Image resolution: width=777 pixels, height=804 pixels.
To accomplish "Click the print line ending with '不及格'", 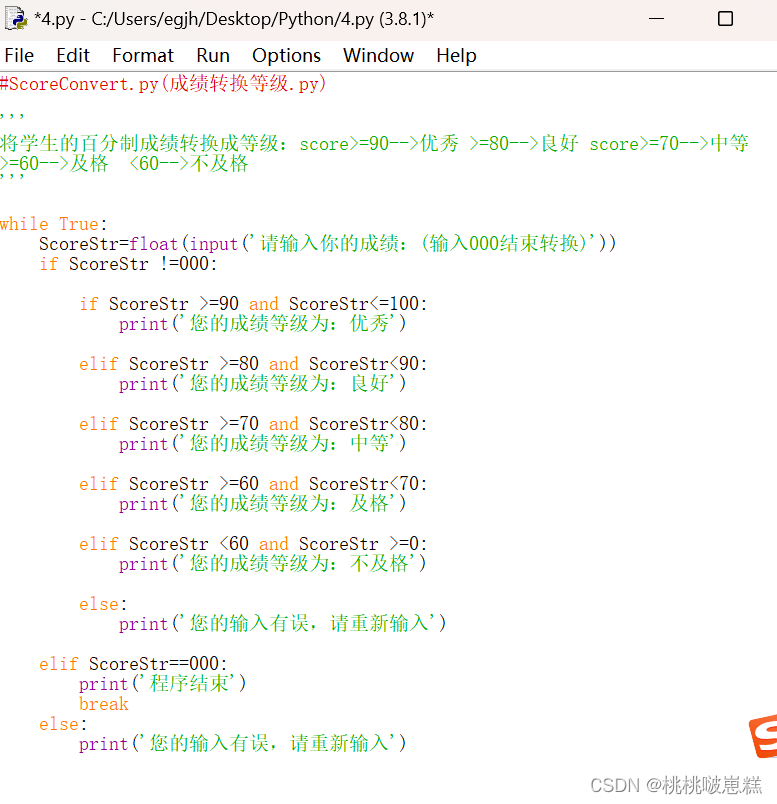I will [x=272, y=564].
